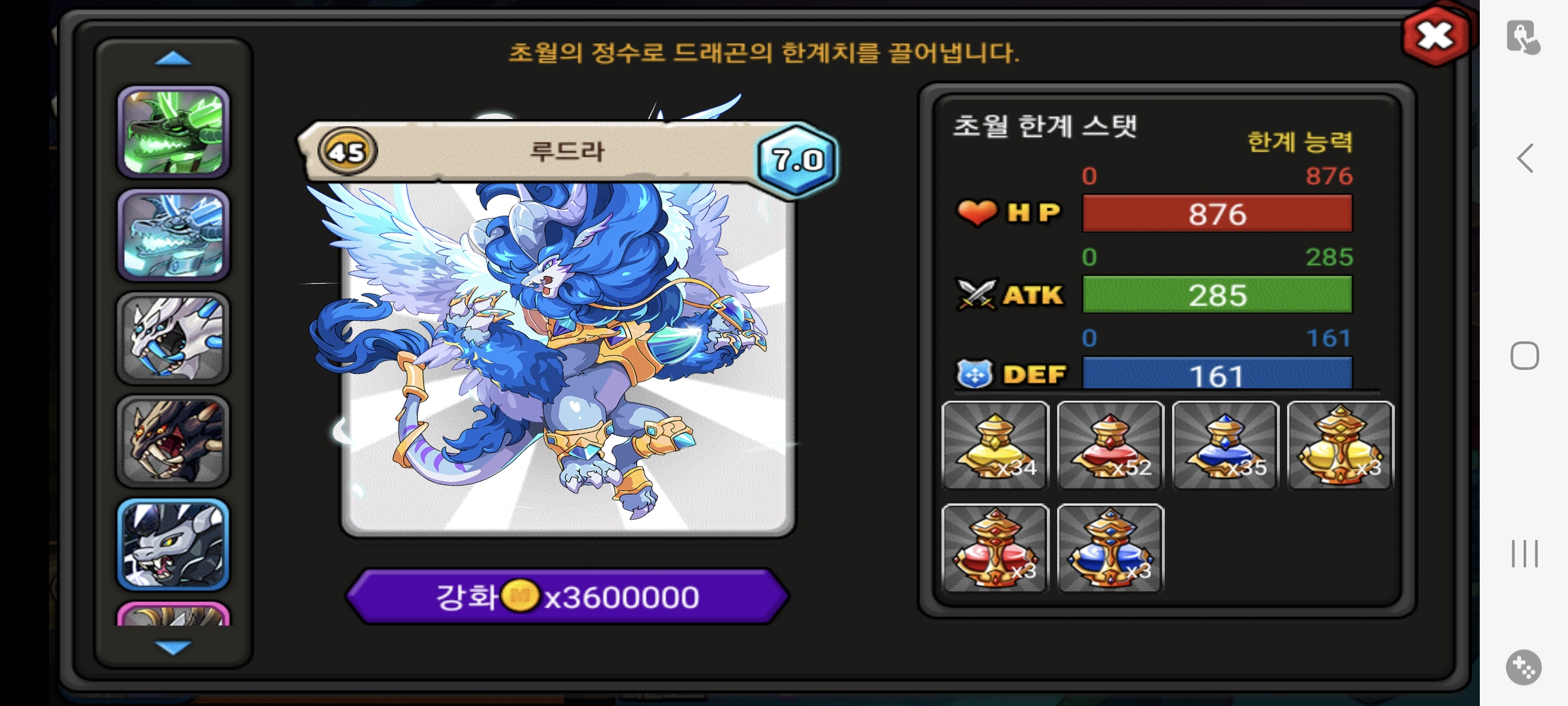Use the red potion x52

tap(1110, 445)
